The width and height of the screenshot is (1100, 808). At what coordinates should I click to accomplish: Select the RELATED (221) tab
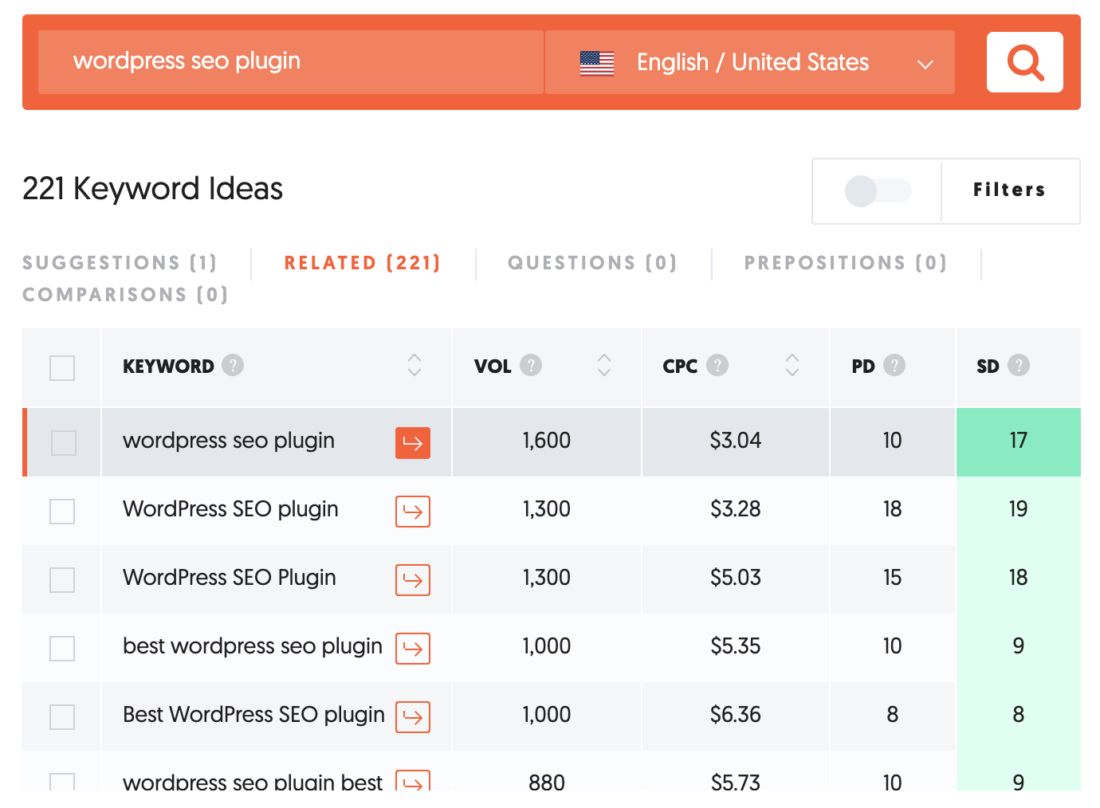coord(362,263)
